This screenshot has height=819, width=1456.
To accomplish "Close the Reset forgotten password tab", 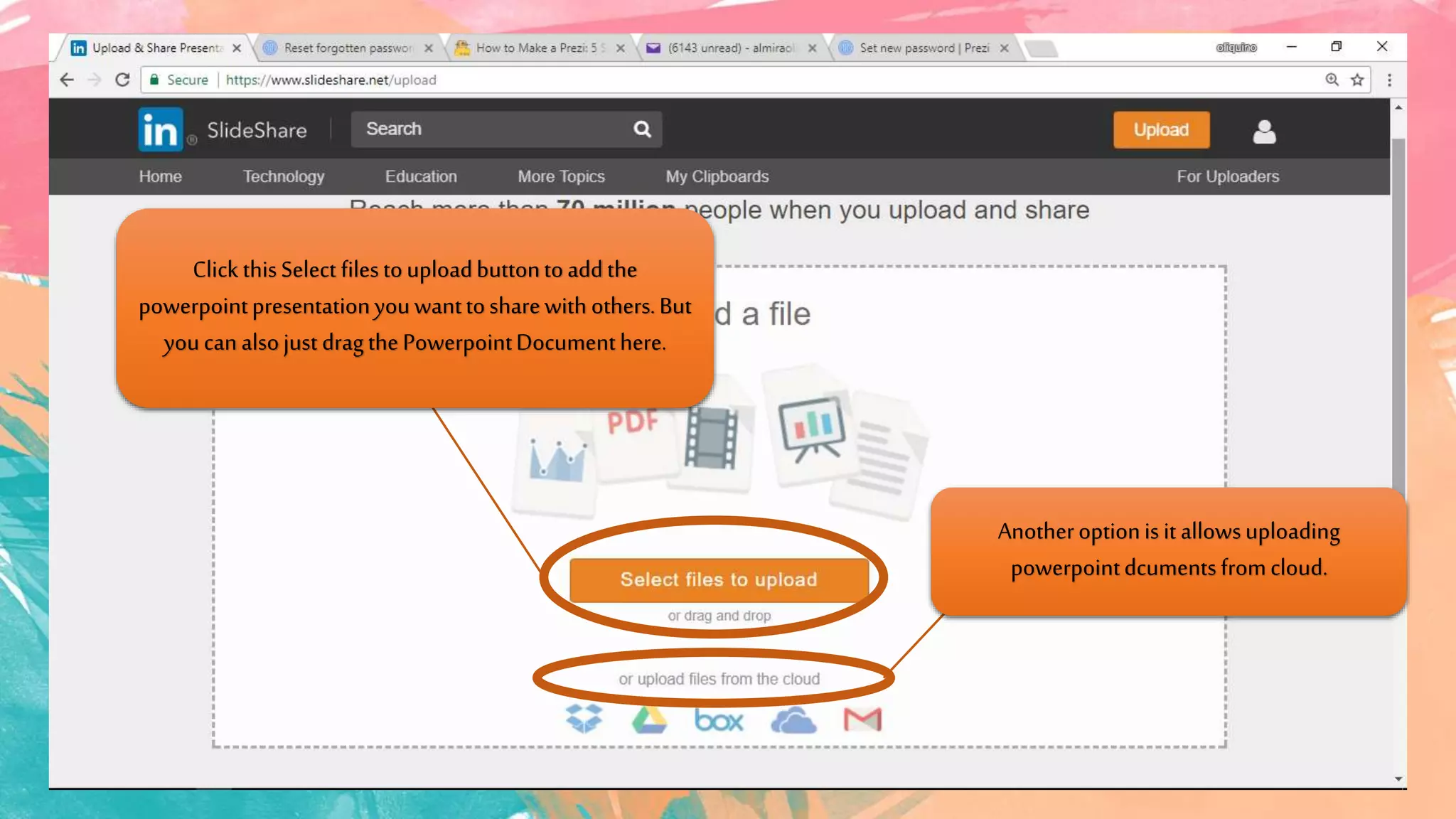I will pyautogui.click(x=429, y=48).
